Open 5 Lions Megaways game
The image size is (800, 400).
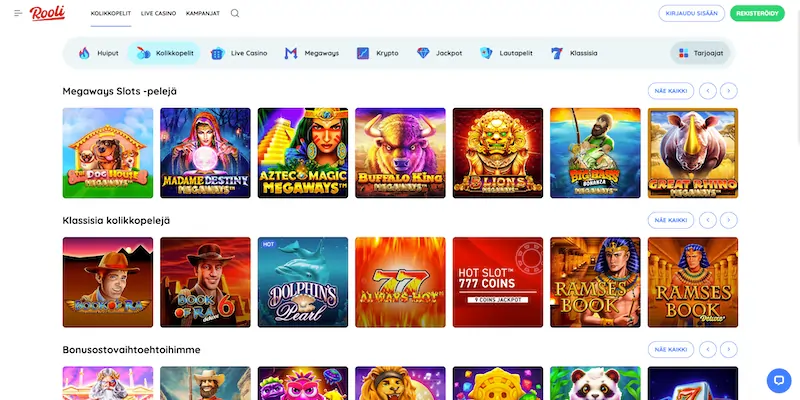point(498,153)
